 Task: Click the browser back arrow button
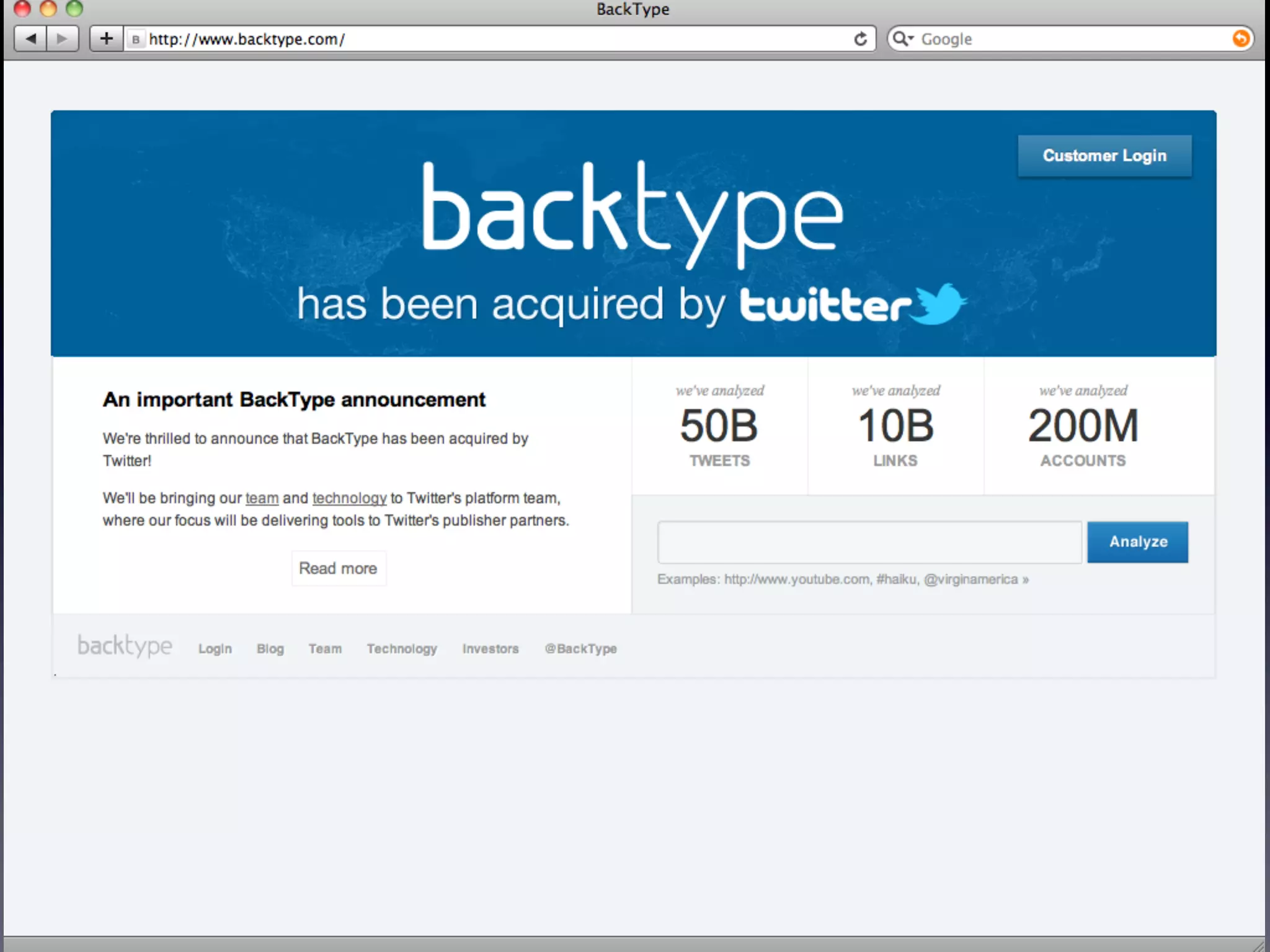point(30,39)
